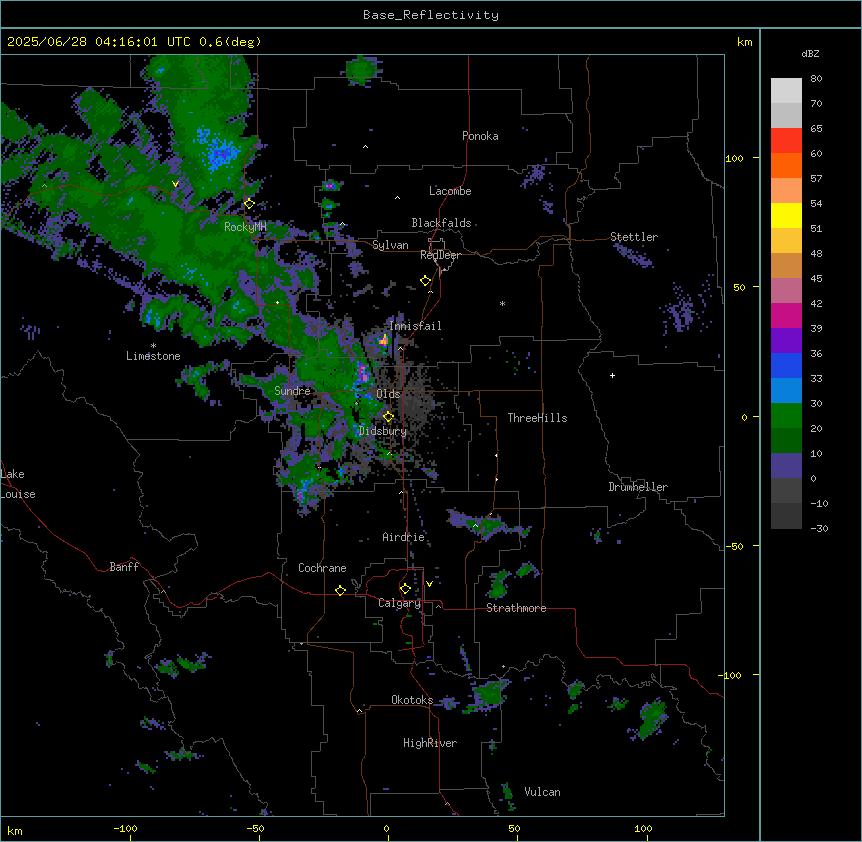
Task: Click the km unit label at bottom left
Action: point(15,831)
